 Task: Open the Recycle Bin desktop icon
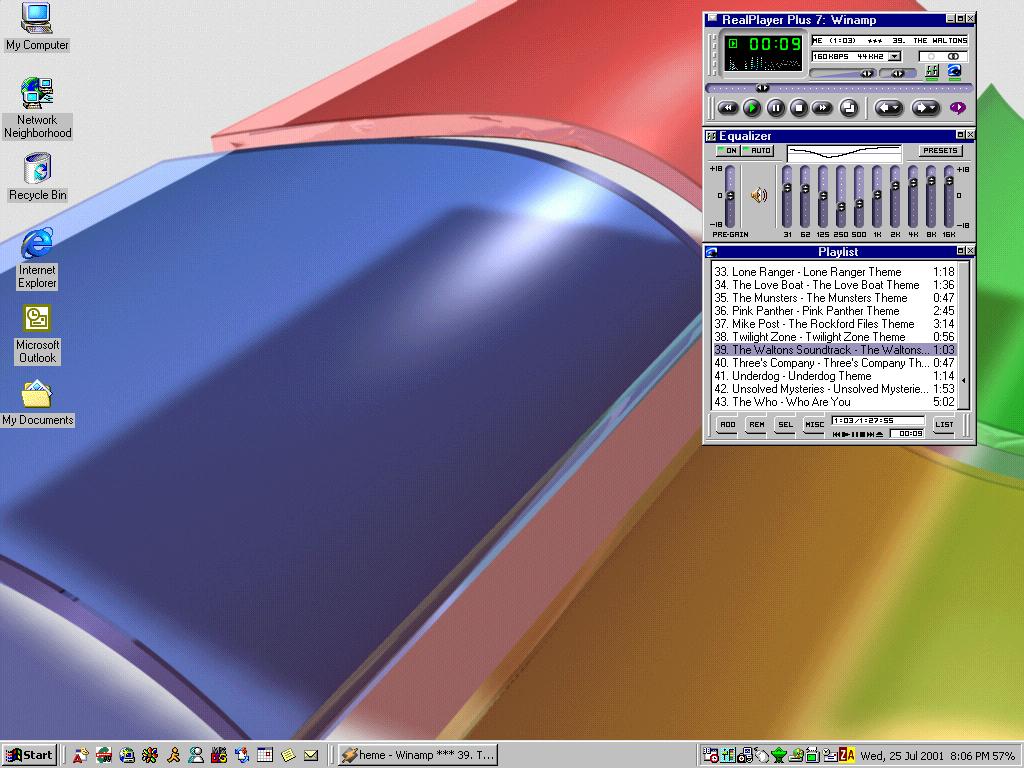coord(37,168)
